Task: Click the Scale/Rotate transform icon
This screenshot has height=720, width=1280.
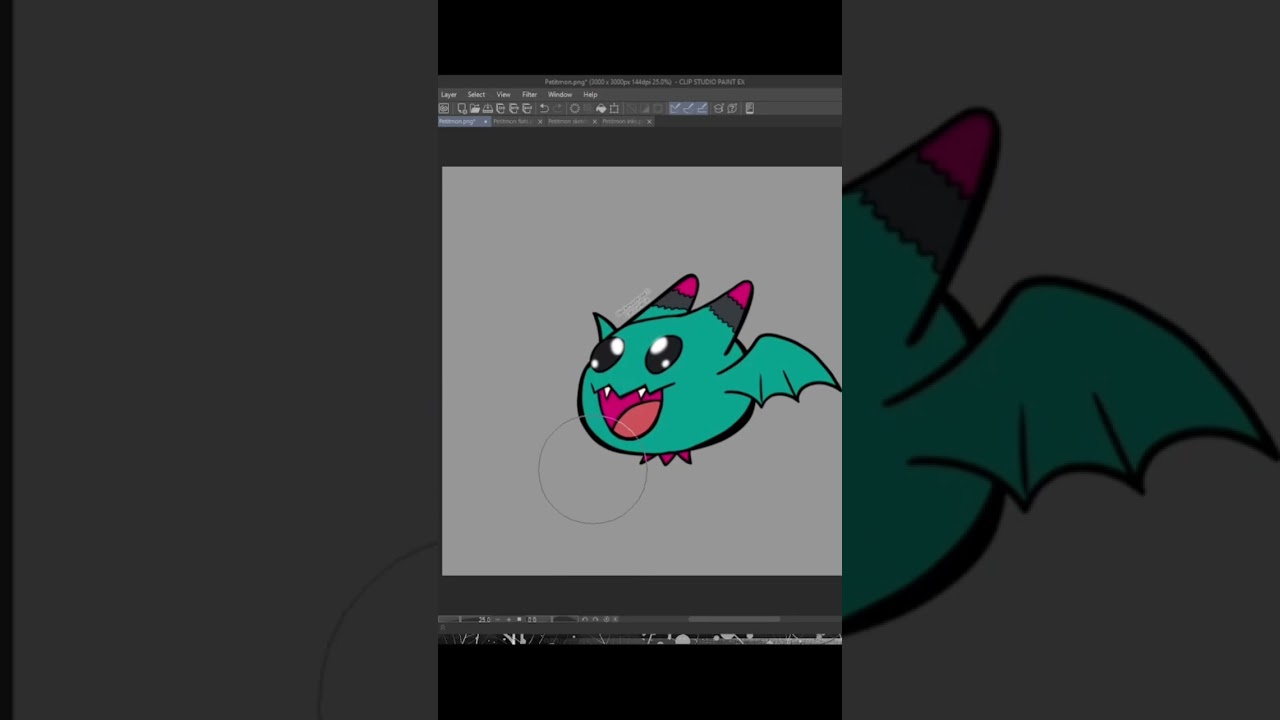Action: (614, 108)
